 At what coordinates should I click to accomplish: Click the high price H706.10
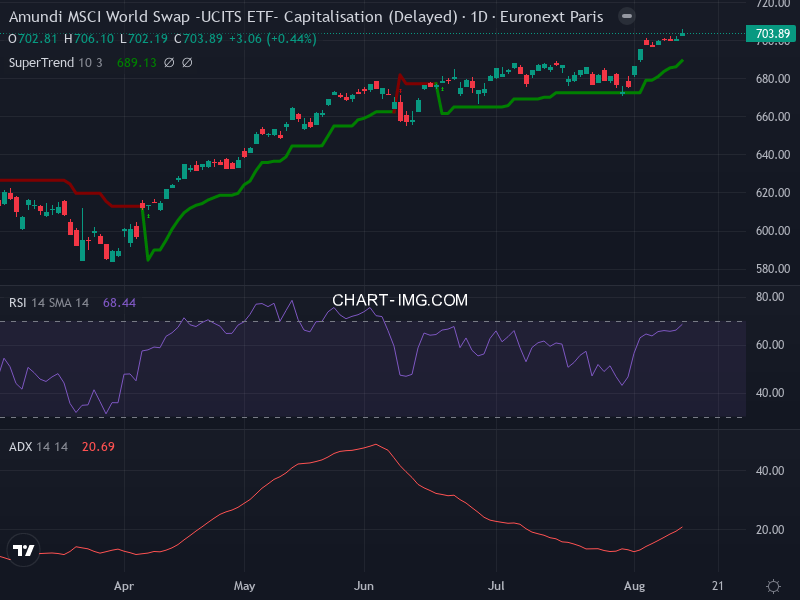click(89, 39)
